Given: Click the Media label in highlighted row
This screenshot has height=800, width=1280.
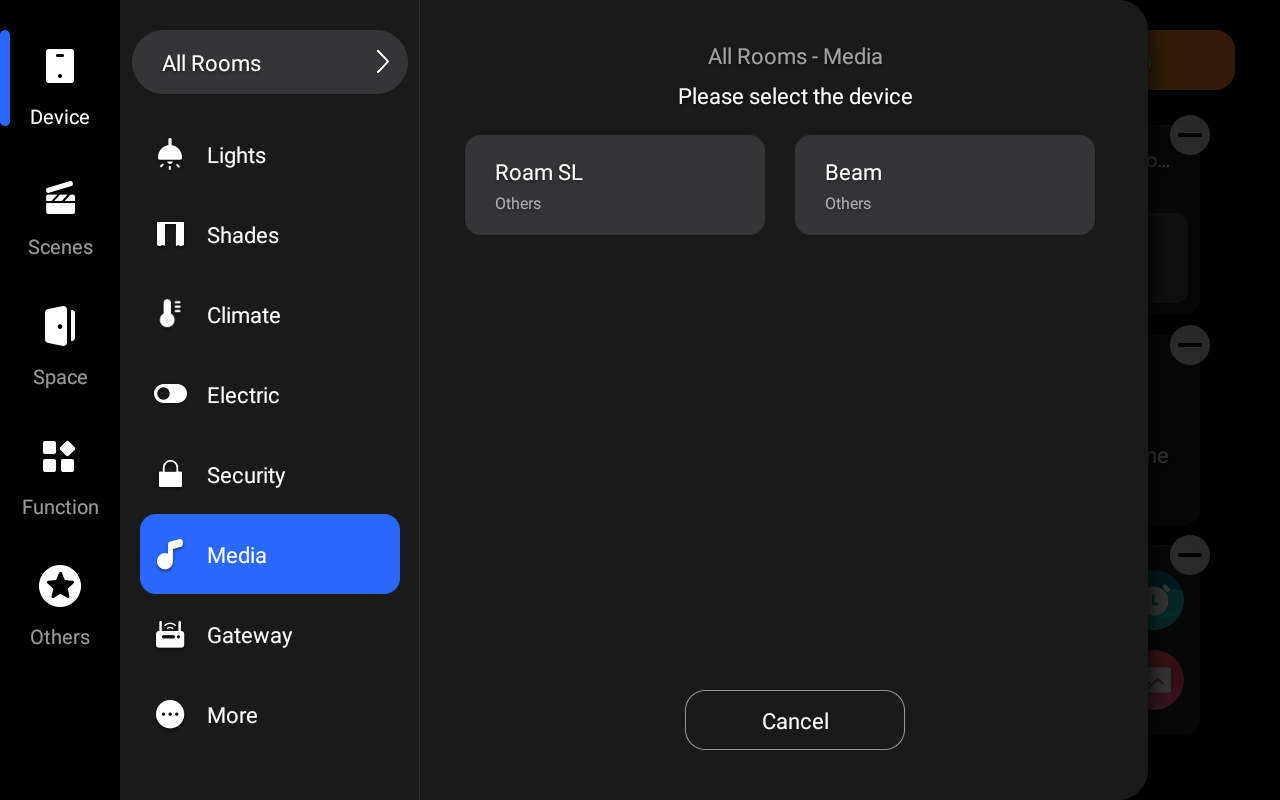Looking at the screenshot, I should pos(237,555).
